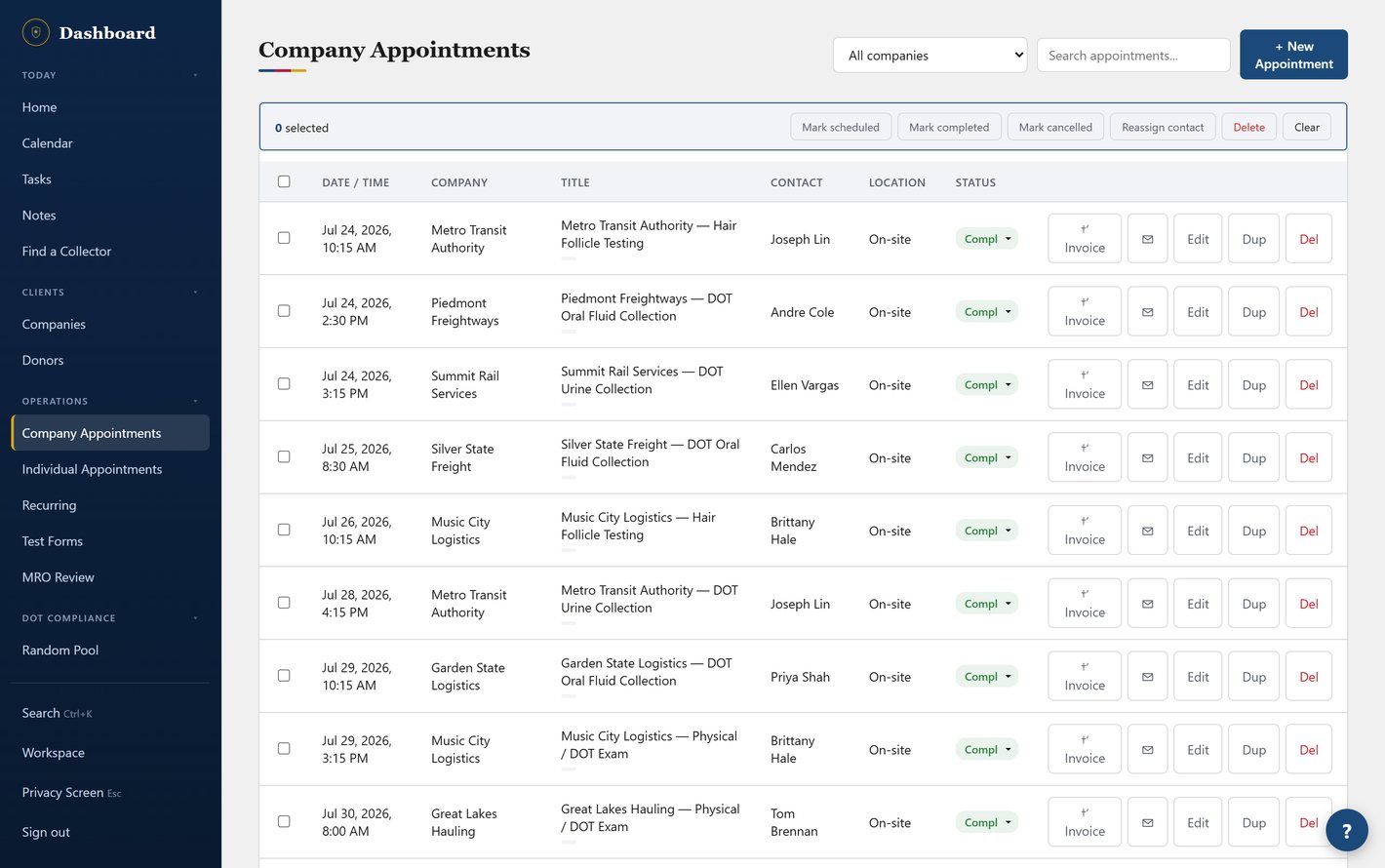
Task: Email Music City Logistics Physical Exam appointment
Action: [1147, 749]
